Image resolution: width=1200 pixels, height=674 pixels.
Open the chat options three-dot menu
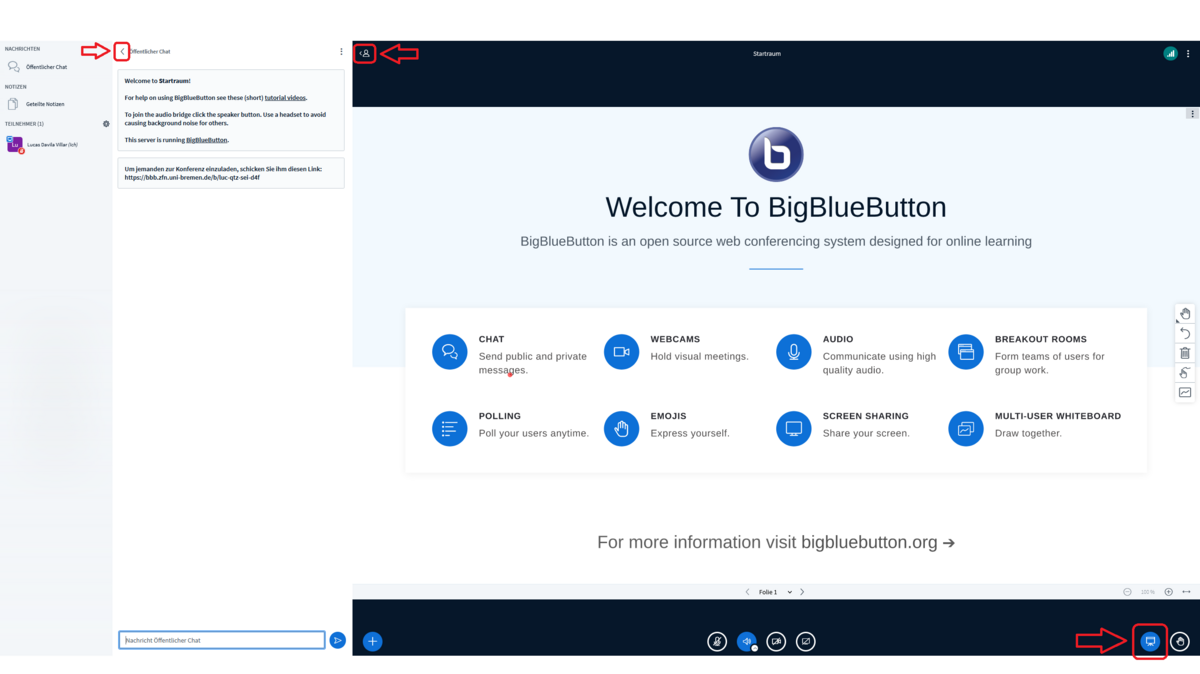pyautogui.click(x=341, y=51)
